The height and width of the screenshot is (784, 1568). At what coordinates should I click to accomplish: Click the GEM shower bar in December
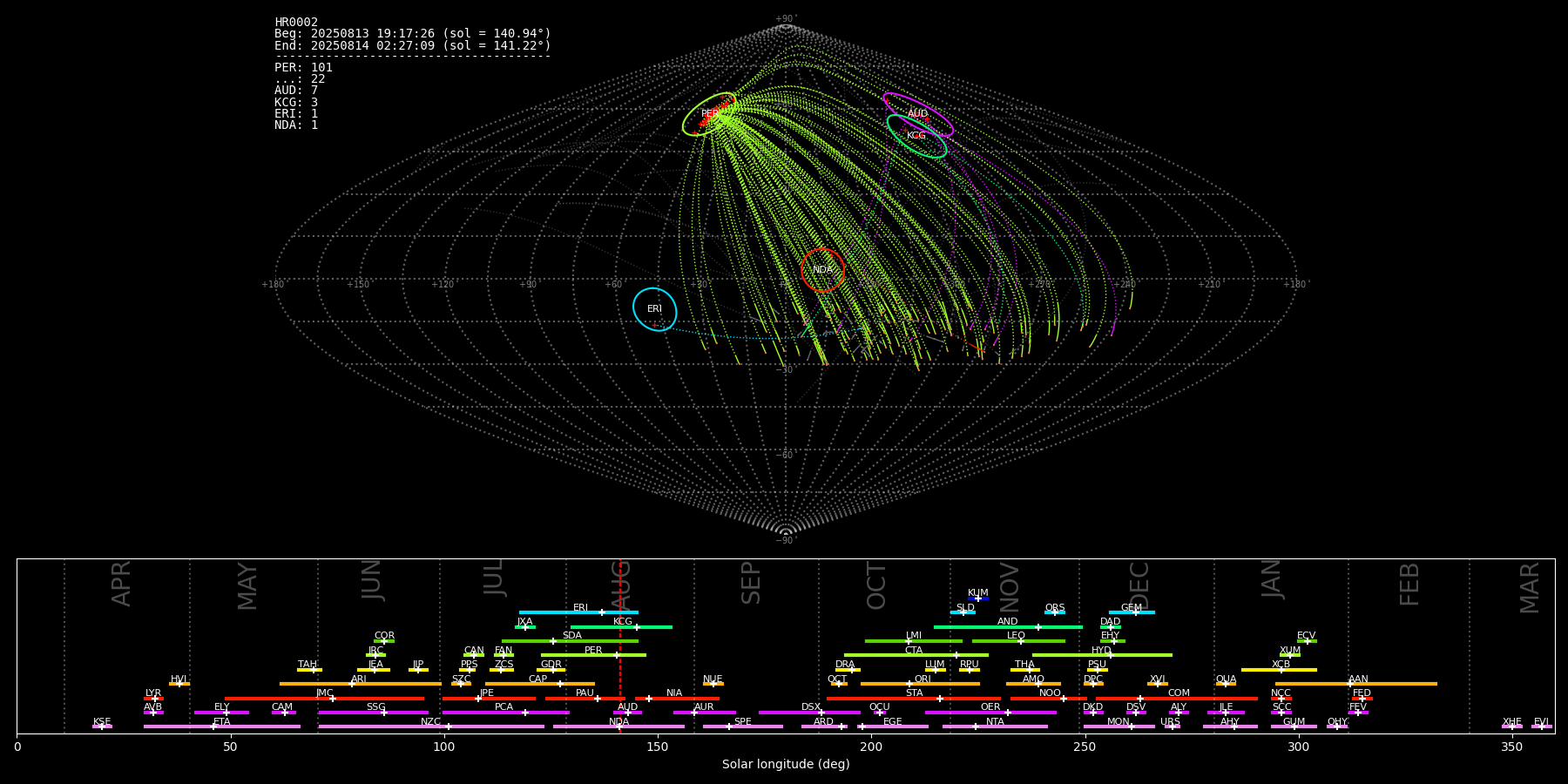click(x=1132, y=612)
